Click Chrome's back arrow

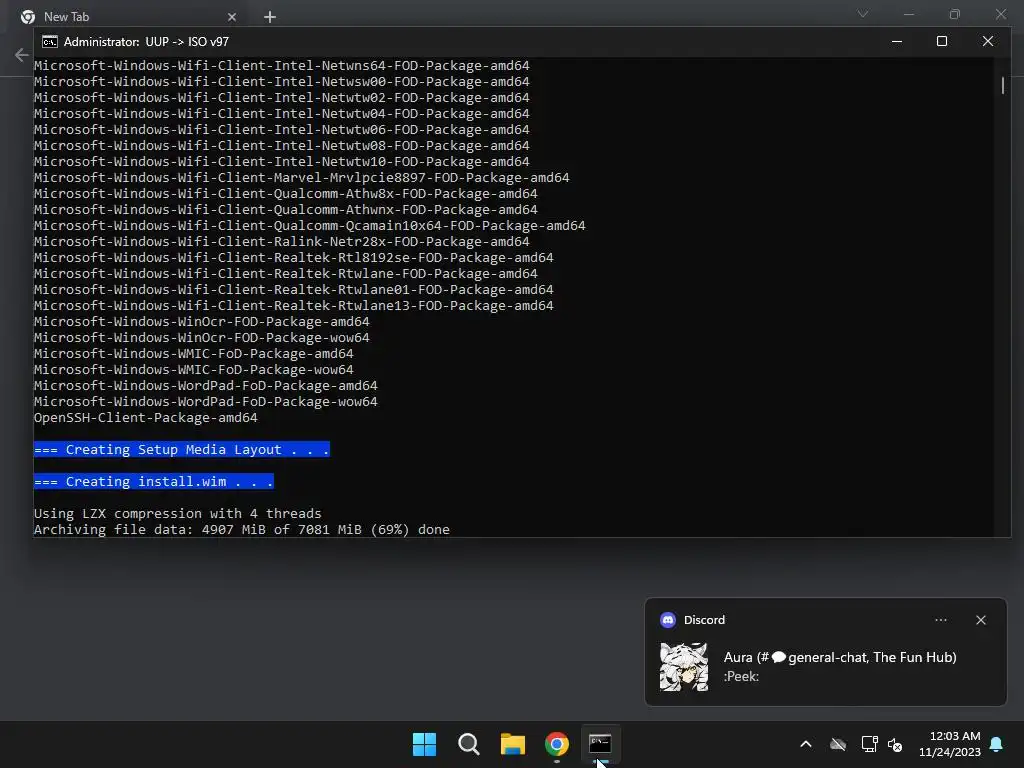[22, 55]
